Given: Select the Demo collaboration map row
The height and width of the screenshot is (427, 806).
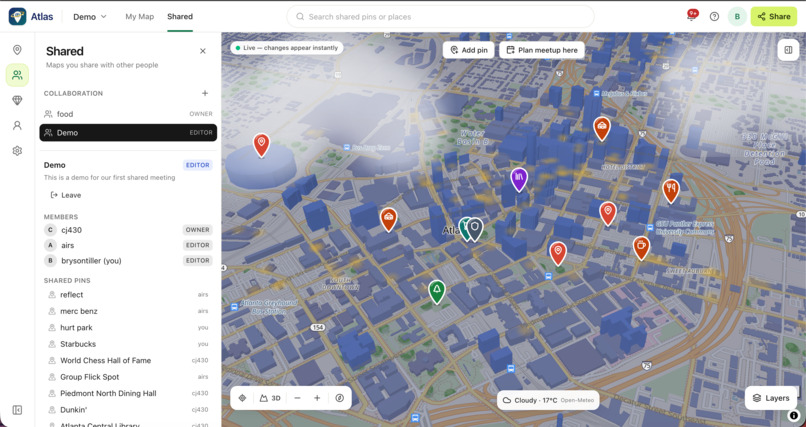Looking at the screenshot, I should pyautogui.click(x=128, y=133).
